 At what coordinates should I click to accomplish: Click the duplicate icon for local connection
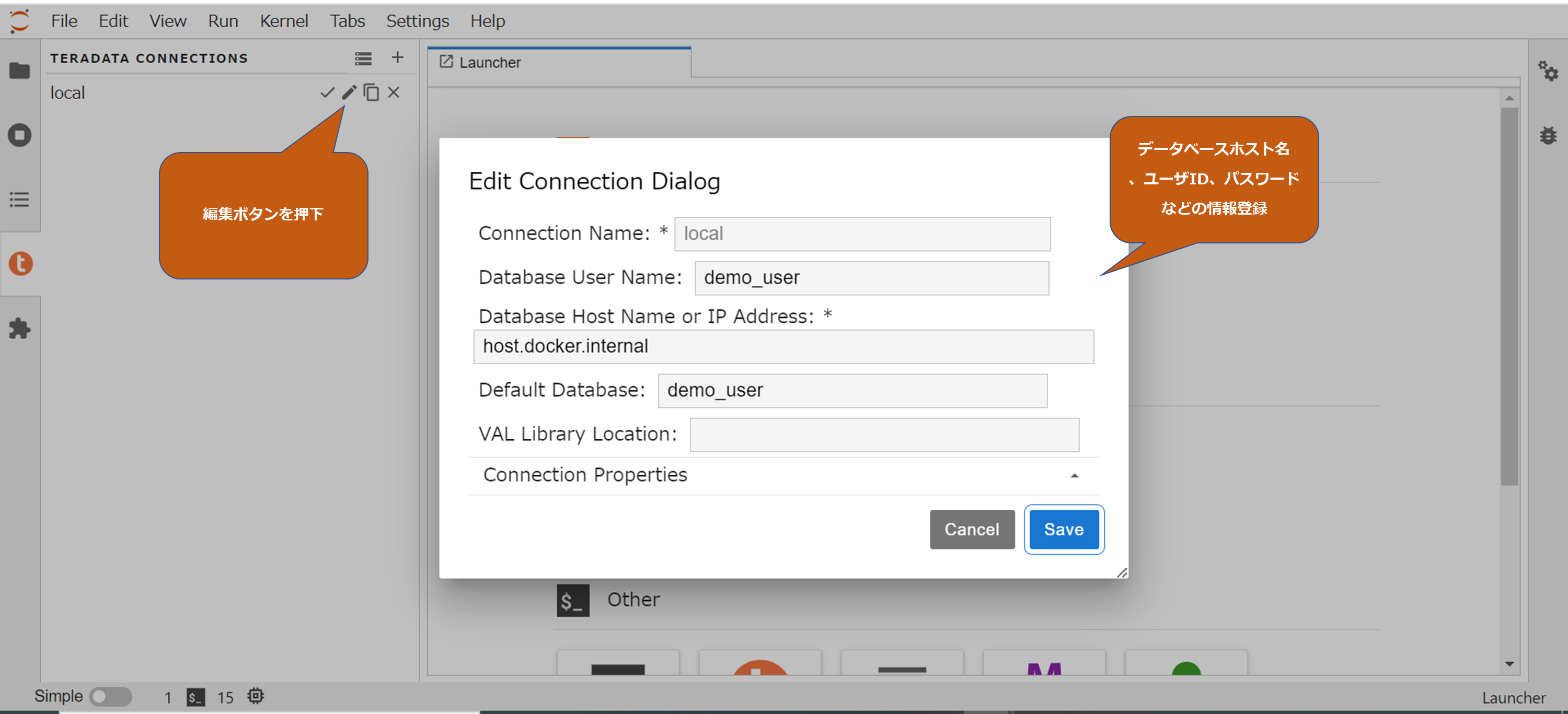coord(371,92)
